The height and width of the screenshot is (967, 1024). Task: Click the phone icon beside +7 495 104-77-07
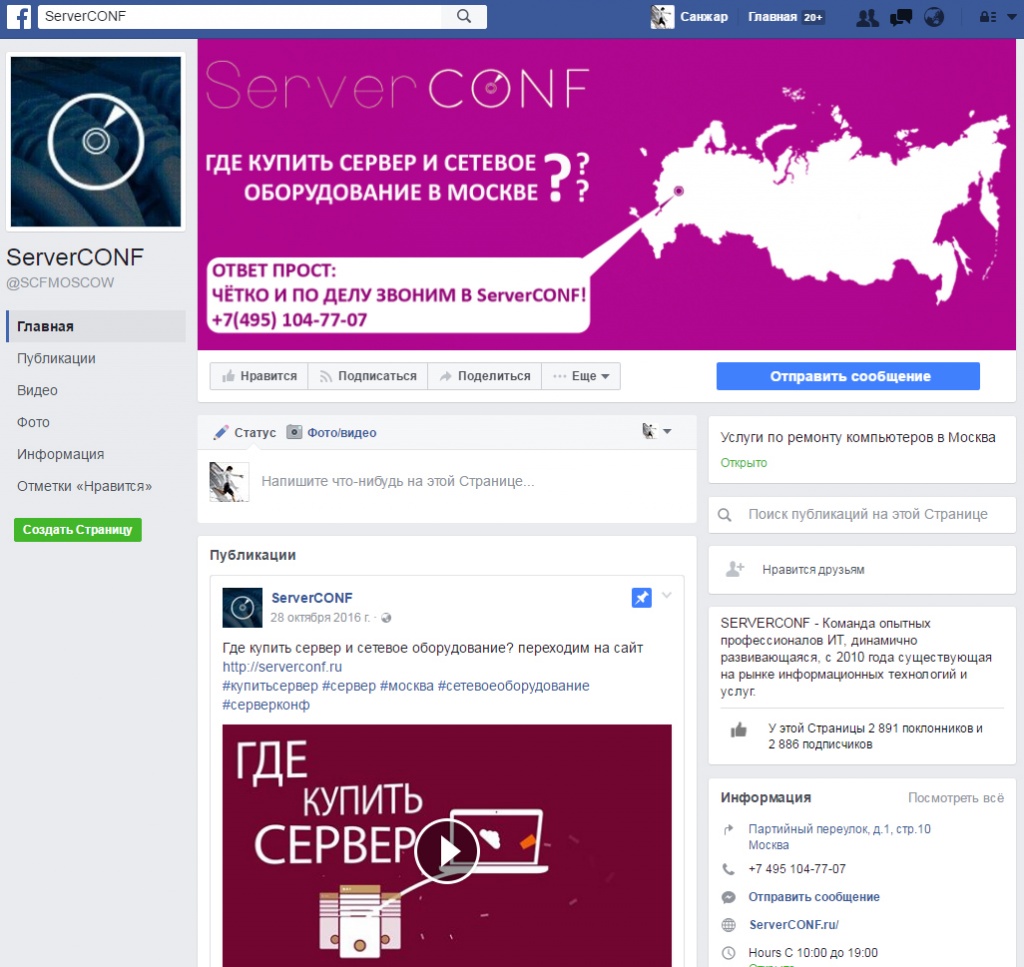pos(728,869)
